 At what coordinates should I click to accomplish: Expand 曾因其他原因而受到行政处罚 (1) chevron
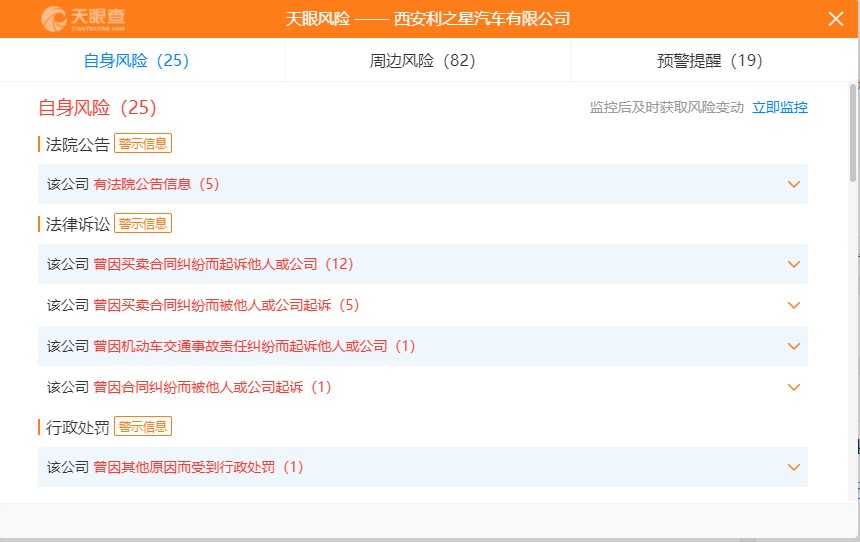794,467
